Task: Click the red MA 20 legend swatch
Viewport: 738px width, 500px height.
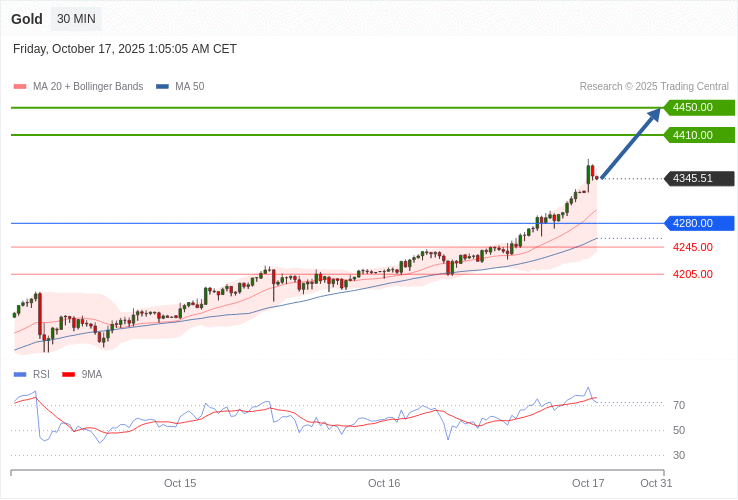Action: click(20, 87)
